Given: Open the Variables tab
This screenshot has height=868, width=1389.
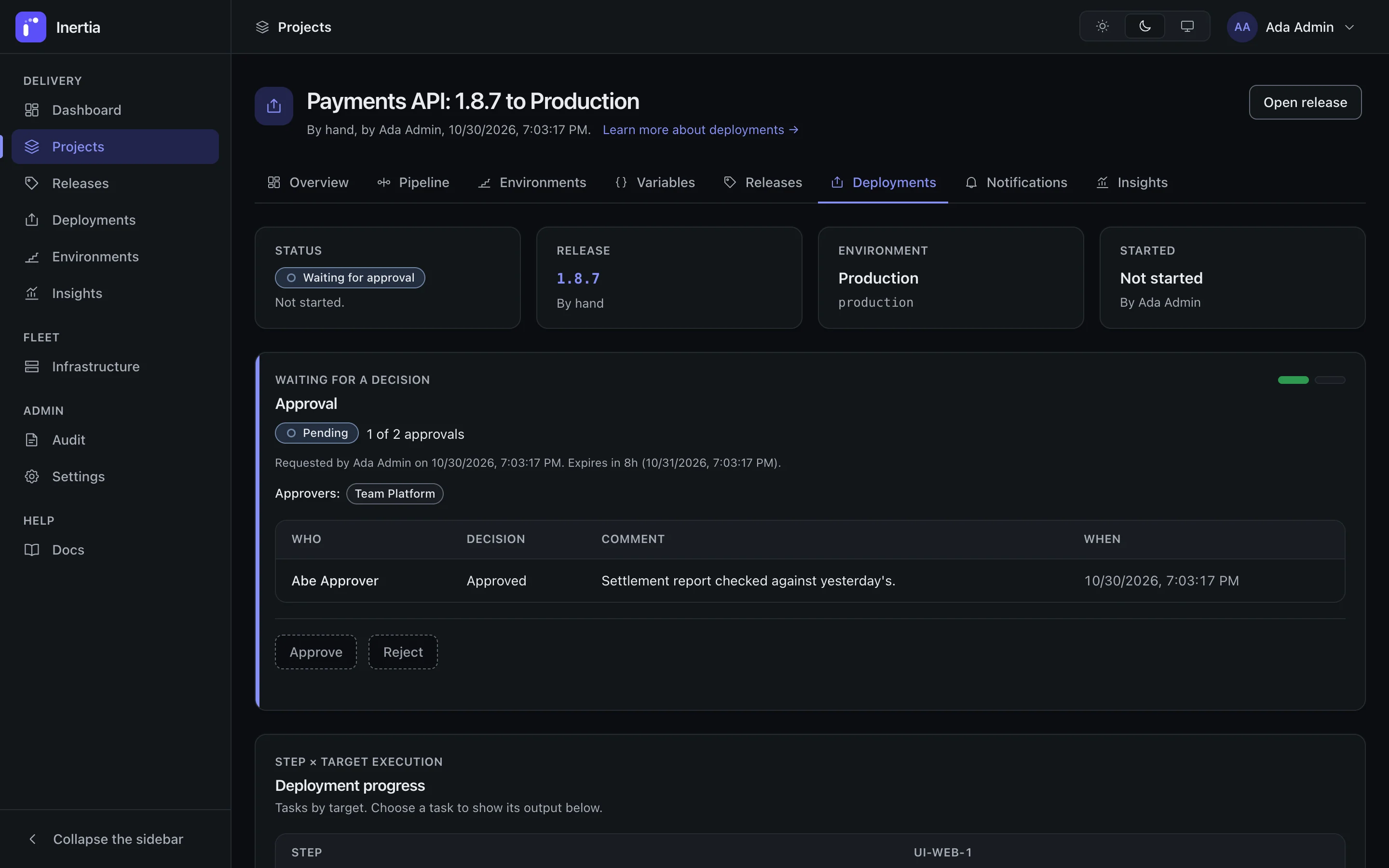Looking at the screenshot, I should (655, 183).
